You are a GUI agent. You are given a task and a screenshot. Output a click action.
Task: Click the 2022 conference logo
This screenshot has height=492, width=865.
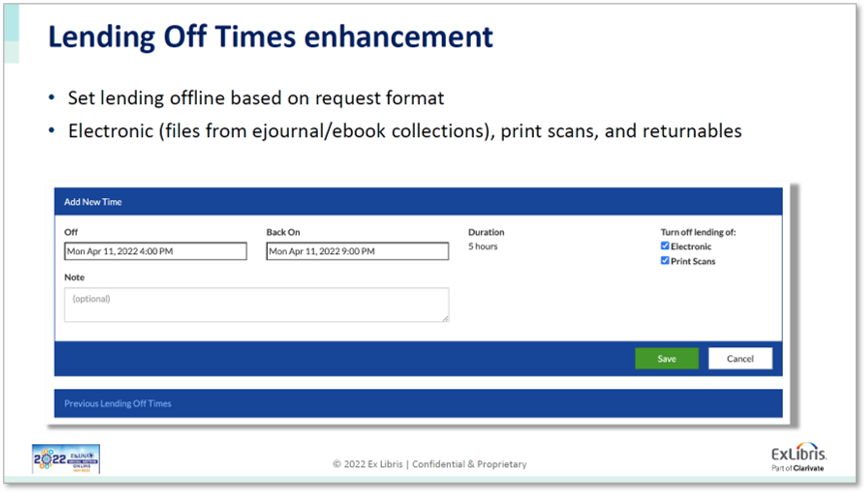tap(66, 458)
